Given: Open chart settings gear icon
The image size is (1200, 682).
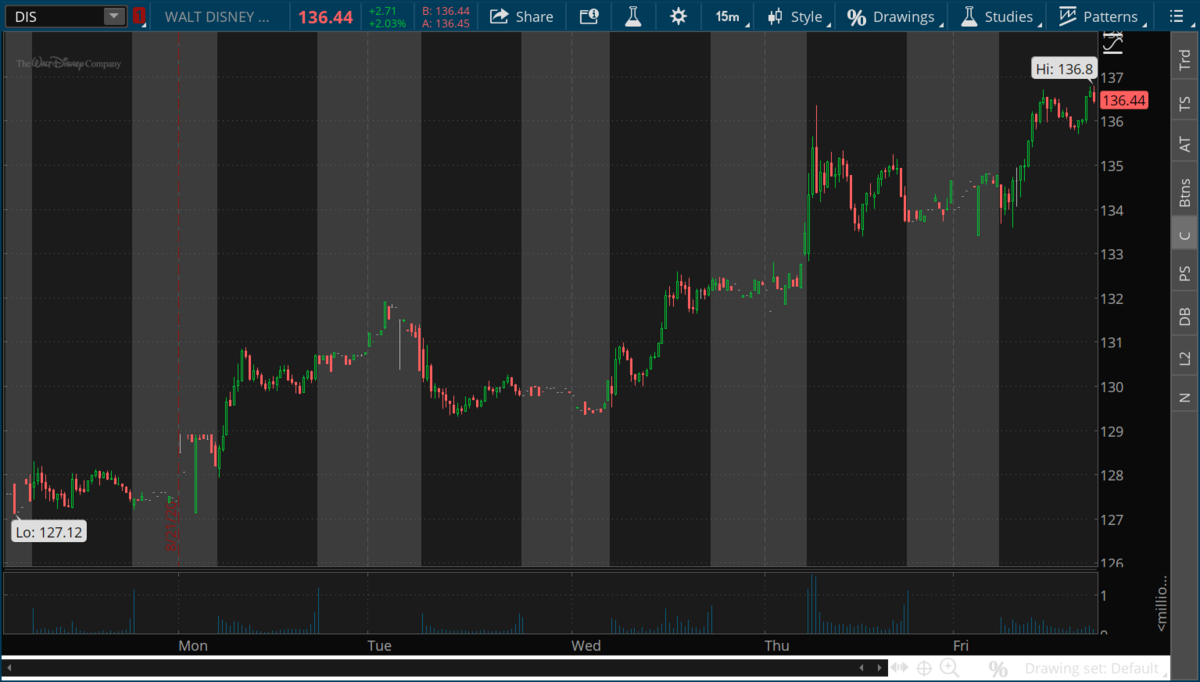Looking at the screenshot, I should [678, 16].
